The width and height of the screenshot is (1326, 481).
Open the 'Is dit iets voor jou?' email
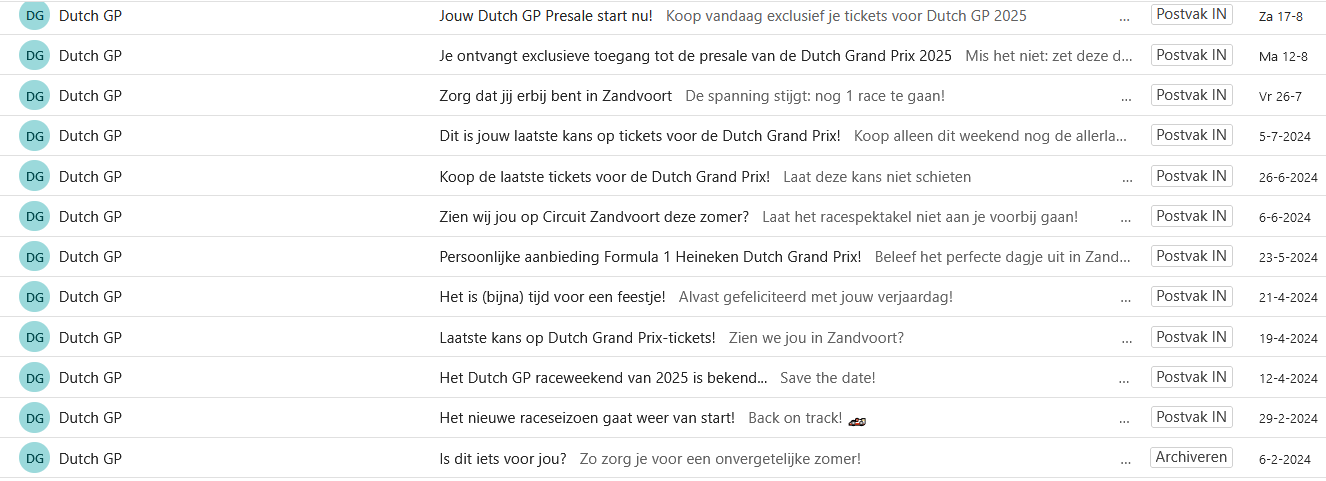pos(503,458)
